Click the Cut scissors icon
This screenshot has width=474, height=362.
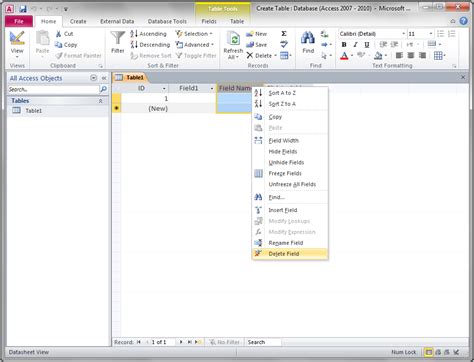(59, 34)
